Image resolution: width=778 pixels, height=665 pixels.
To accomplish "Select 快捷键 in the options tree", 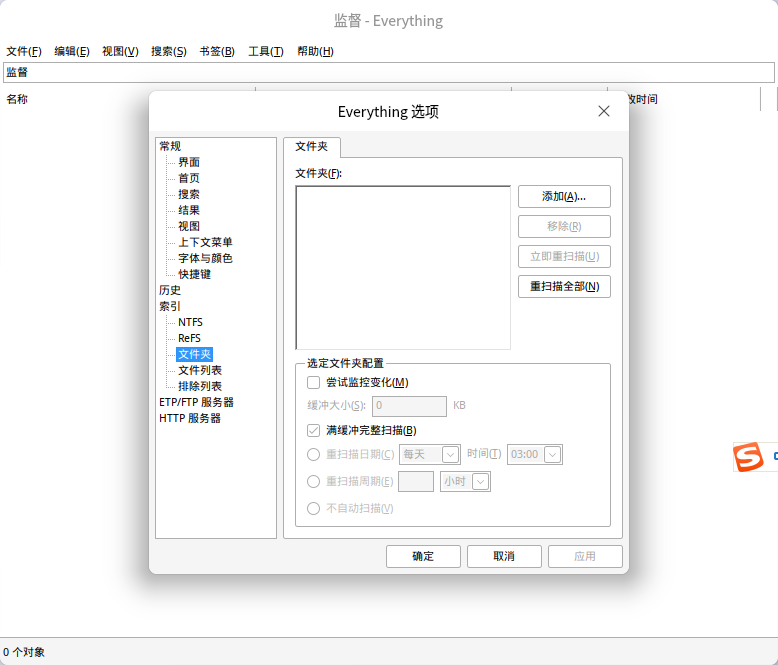I will [194, 274].
